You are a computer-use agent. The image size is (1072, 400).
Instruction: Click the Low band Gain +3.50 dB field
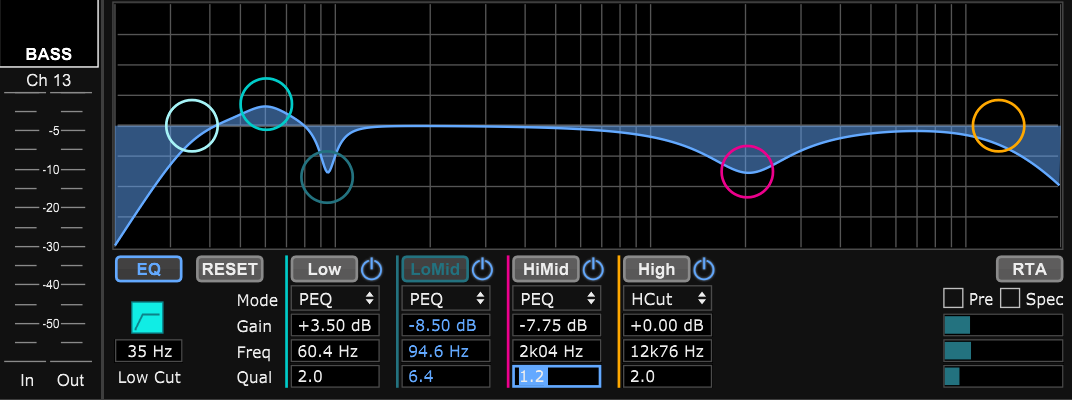(x=335, y=325)
